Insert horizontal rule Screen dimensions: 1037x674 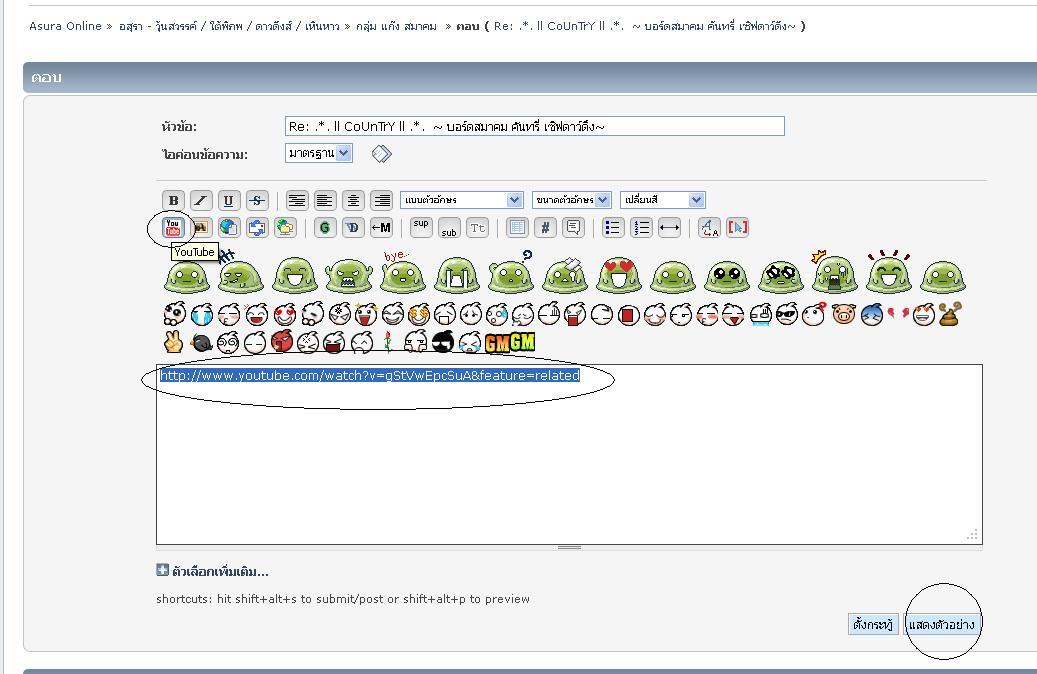[669, 228]
